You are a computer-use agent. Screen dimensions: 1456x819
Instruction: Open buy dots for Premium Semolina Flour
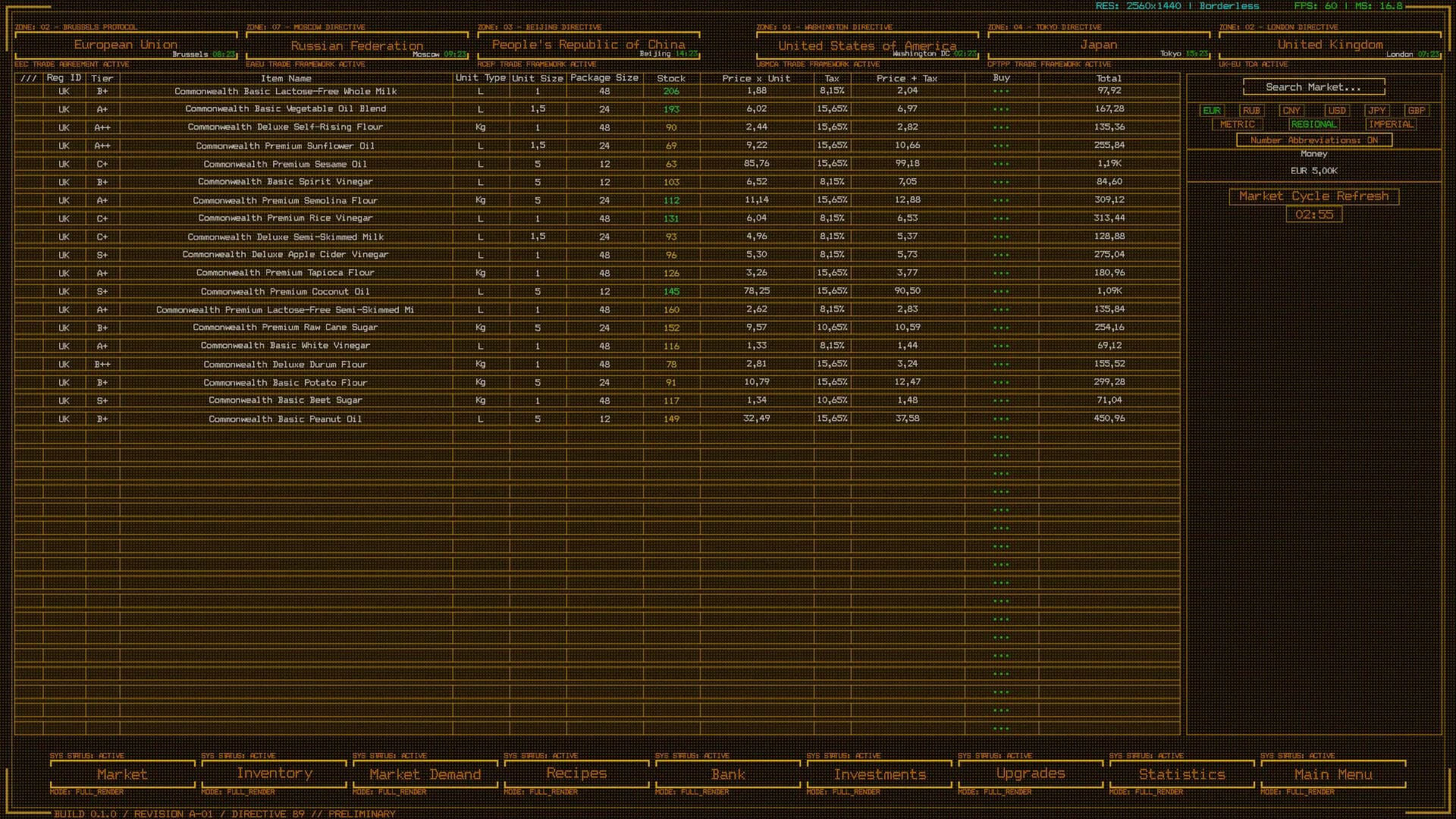(x=1001, y=200)
